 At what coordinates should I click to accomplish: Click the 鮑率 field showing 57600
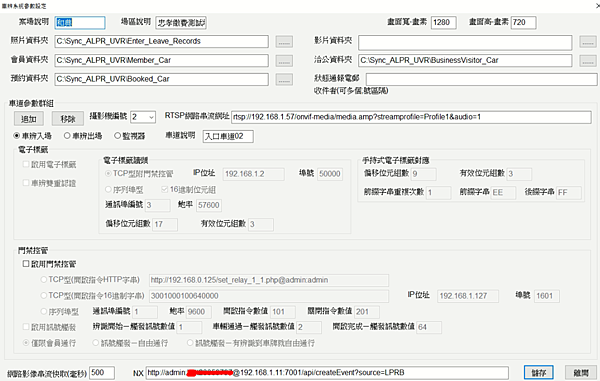(x=209, y=205)
